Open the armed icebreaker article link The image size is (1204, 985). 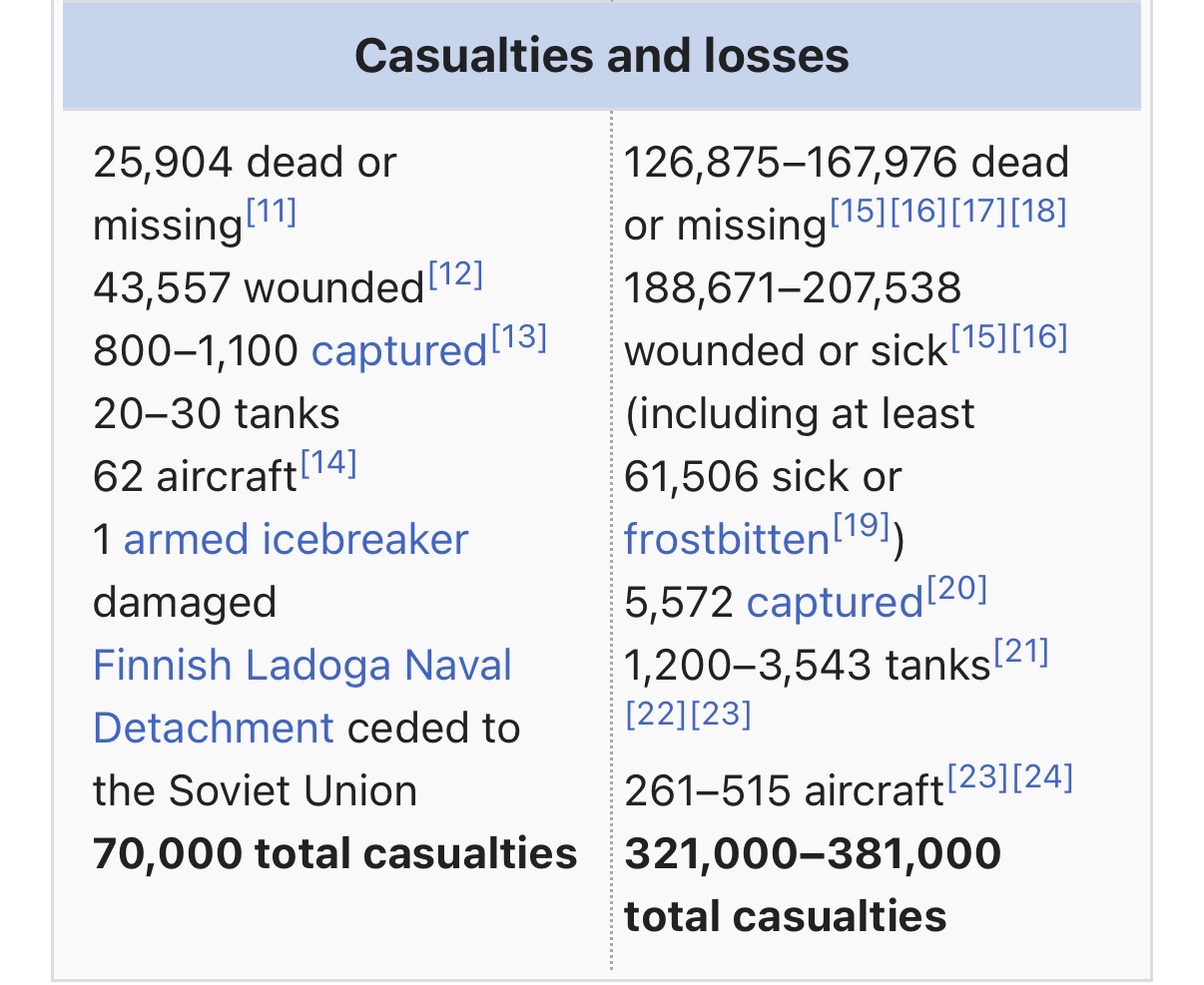pyautogui.click(x=296, y=539)
